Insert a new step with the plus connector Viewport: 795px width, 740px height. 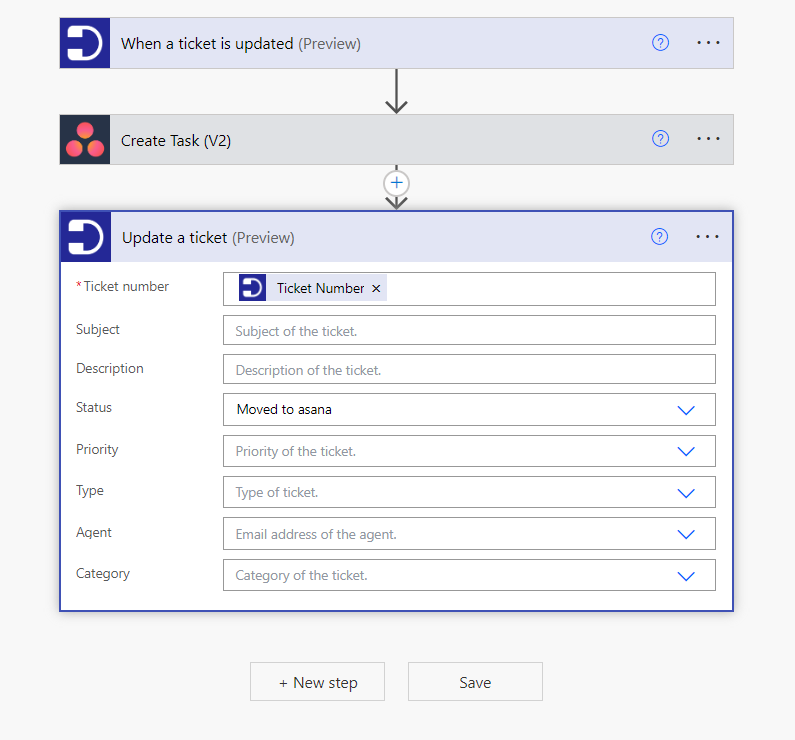pos(396,183)
